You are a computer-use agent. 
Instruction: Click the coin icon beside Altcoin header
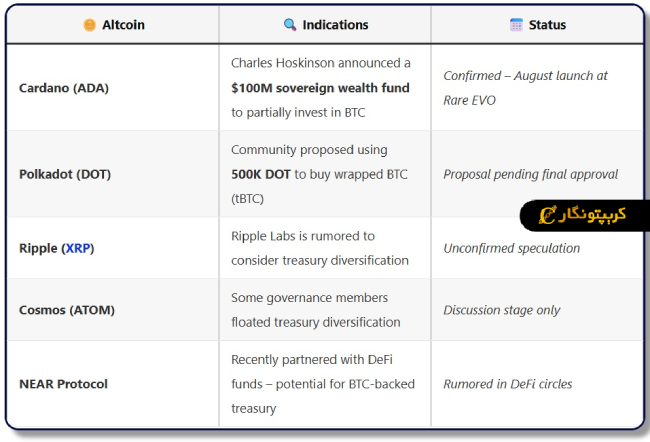[x=90, y=25]
